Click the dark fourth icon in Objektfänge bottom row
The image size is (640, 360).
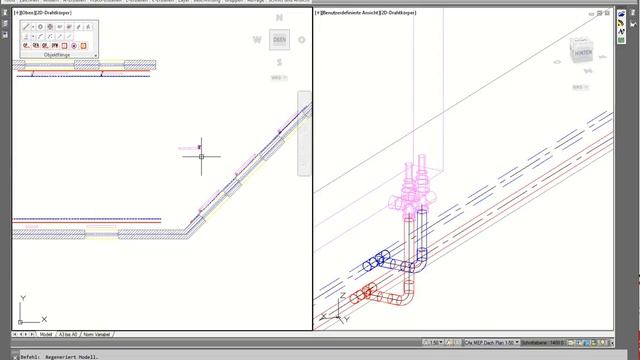(55, 46)
